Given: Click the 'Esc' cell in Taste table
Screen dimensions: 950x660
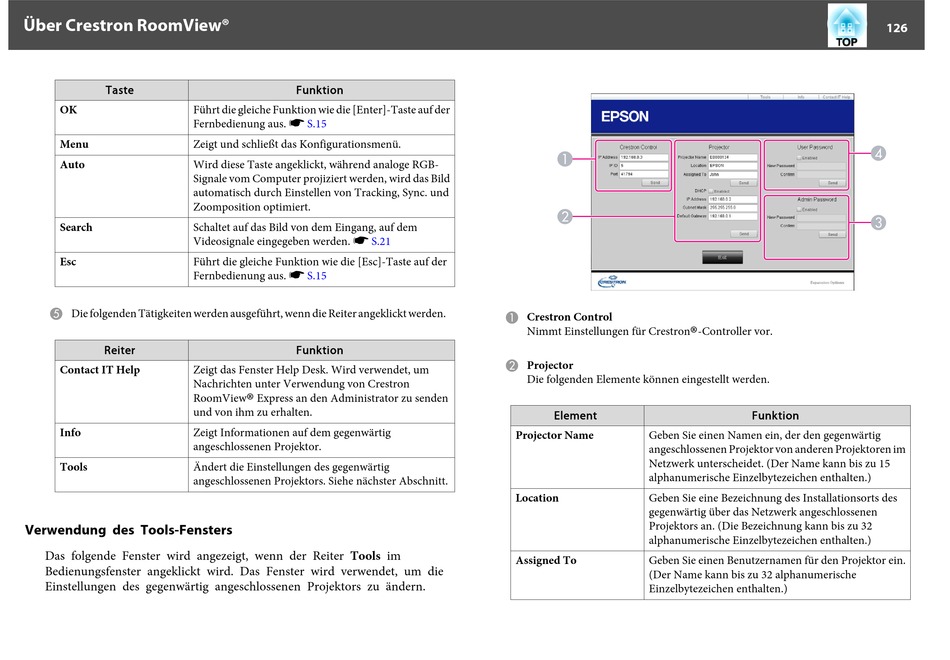Looking at the screenshot, I should pos(121,269).
